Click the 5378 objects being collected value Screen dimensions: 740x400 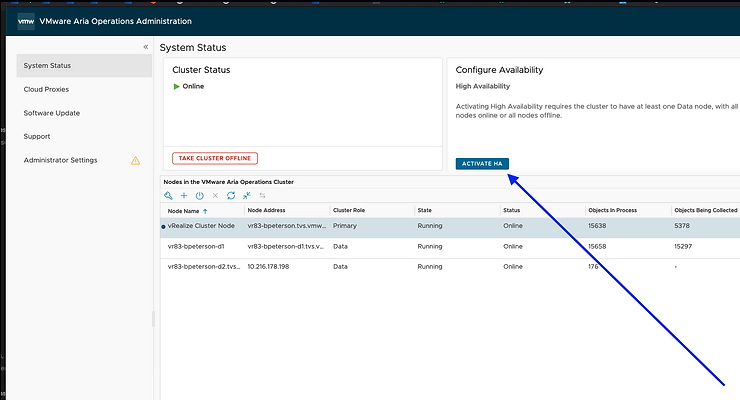pos(682,226)
